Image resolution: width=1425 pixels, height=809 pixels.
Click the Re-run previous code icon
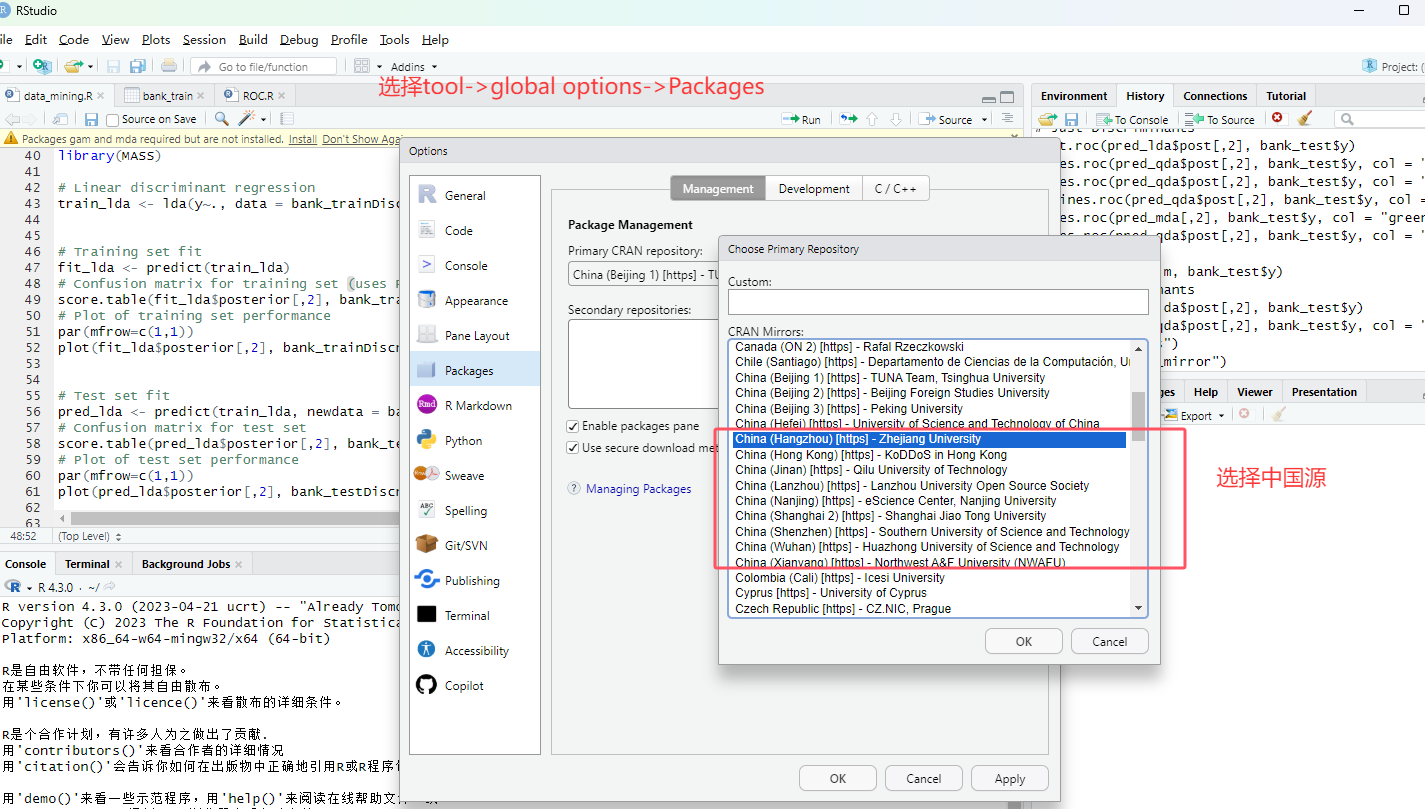click(x=848, y=119)
